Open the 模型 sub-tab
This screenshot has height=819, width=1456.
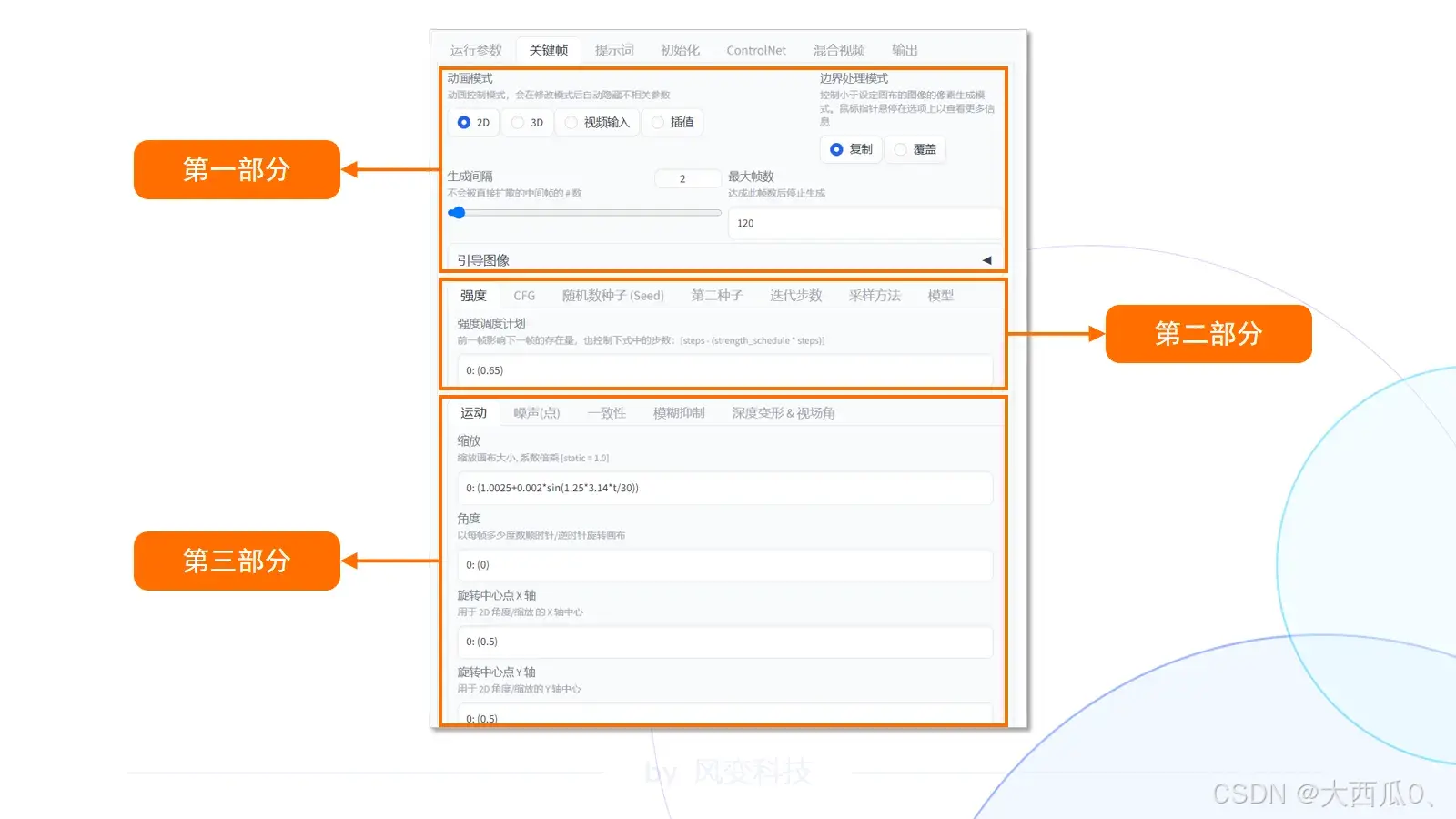tap(941, 296)
